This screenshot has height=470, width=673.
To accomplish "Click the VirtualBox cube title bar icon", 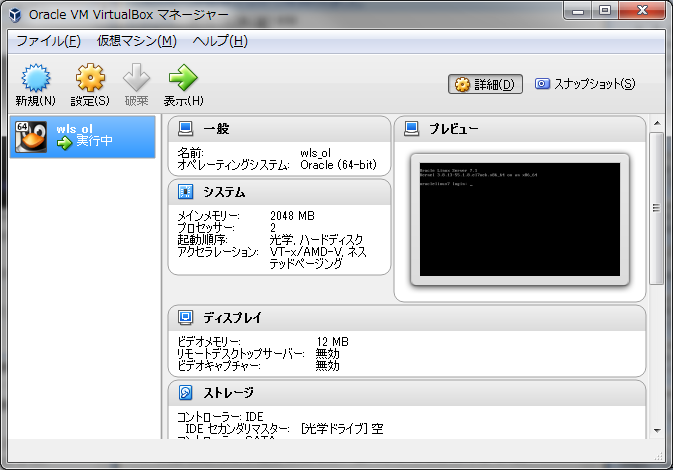I will (x=15, y=15).
